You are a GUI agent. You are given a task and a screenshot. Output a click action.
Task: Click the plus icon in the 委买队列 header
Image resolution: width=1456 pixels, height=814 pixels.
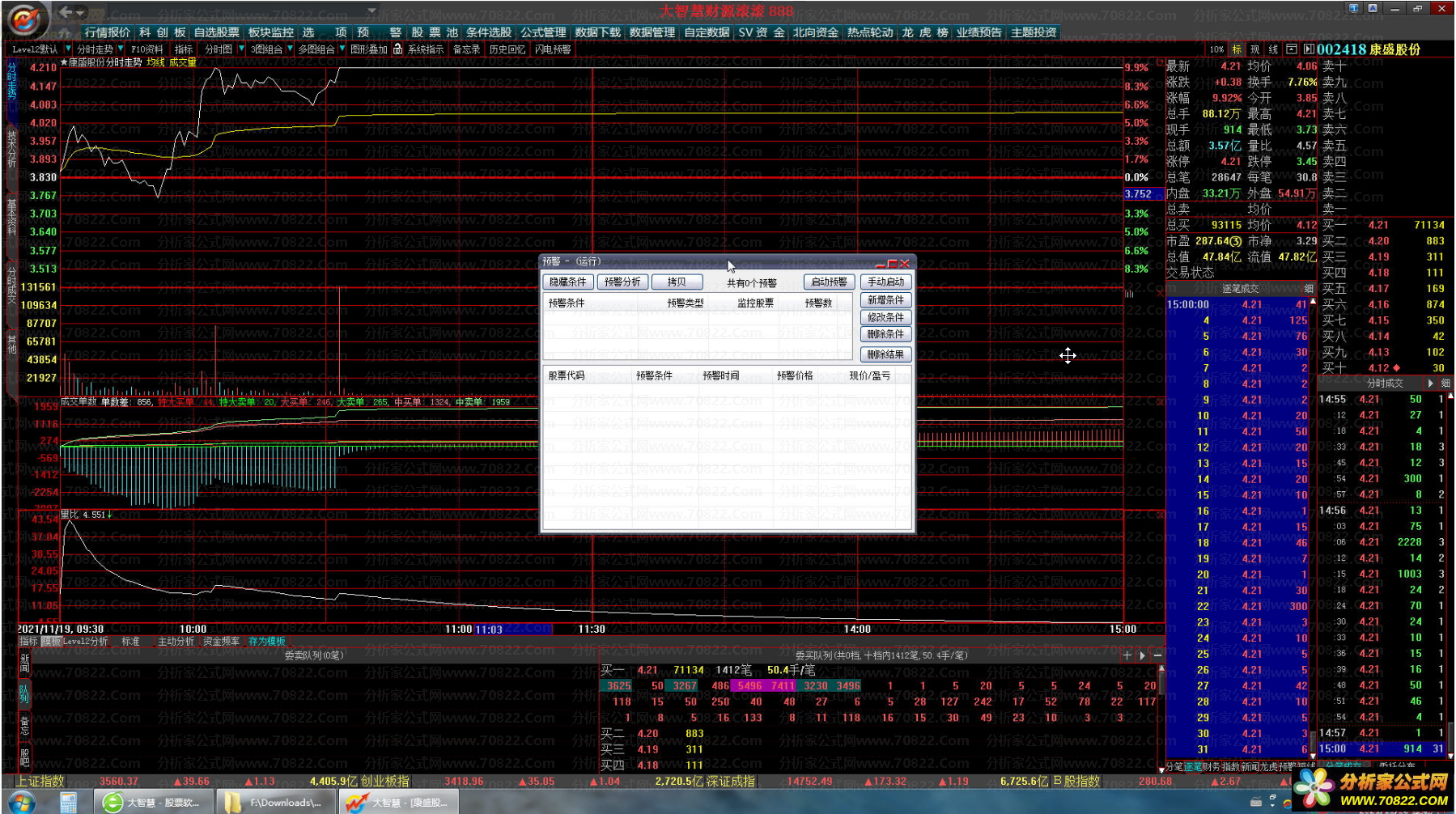[1127, 655]
